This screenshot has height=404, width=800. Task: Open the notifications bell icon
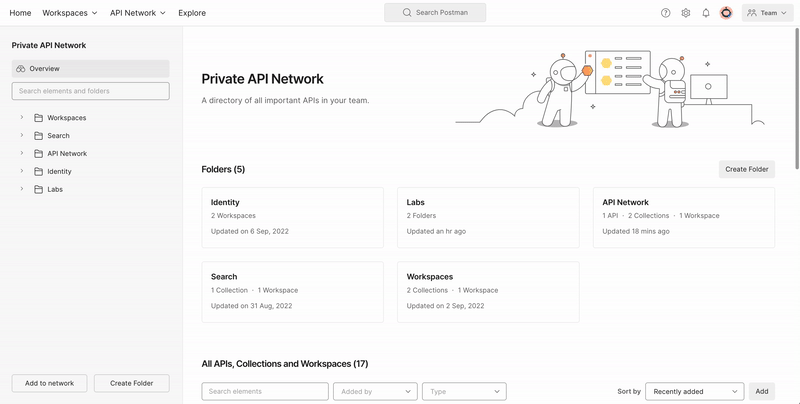[x=706, y=13]
